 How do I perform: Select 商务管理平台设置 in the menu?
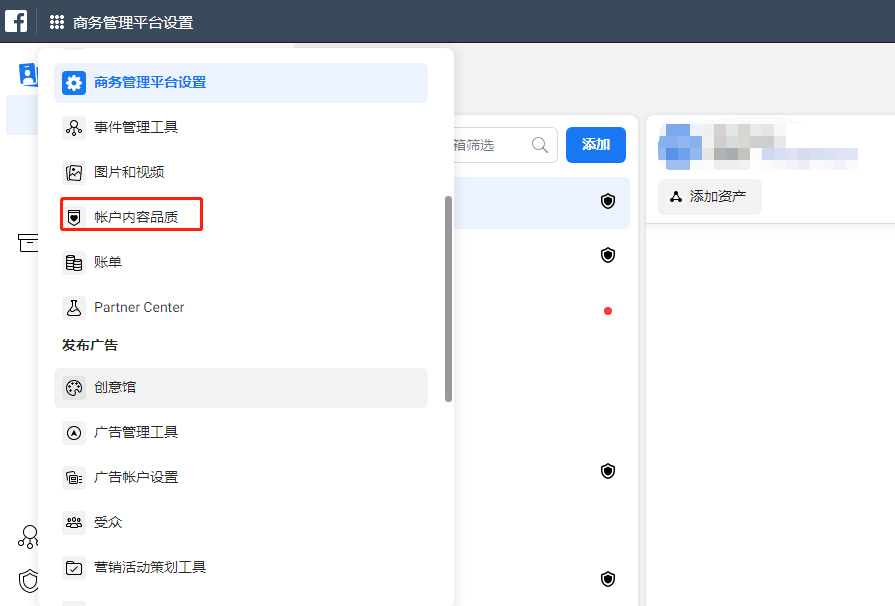pyautogui.click(x=150, y=83)
